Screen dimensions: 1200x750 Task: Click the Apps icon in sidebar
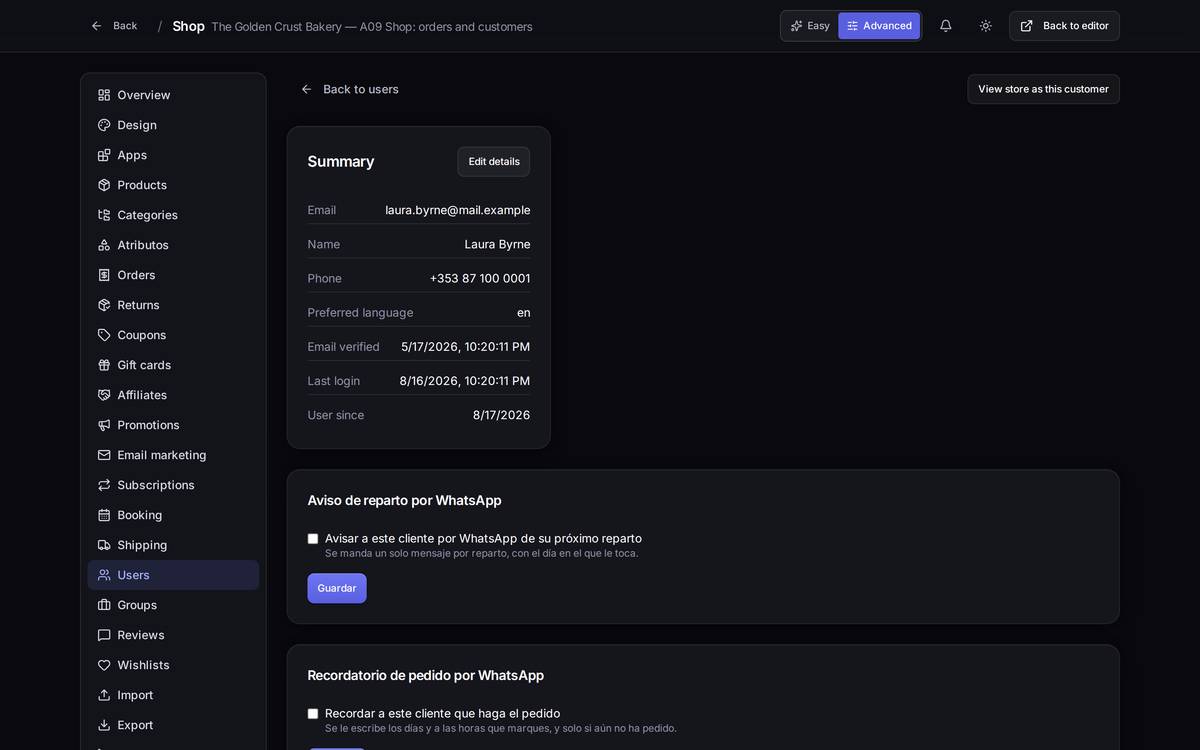coord(104,155)
